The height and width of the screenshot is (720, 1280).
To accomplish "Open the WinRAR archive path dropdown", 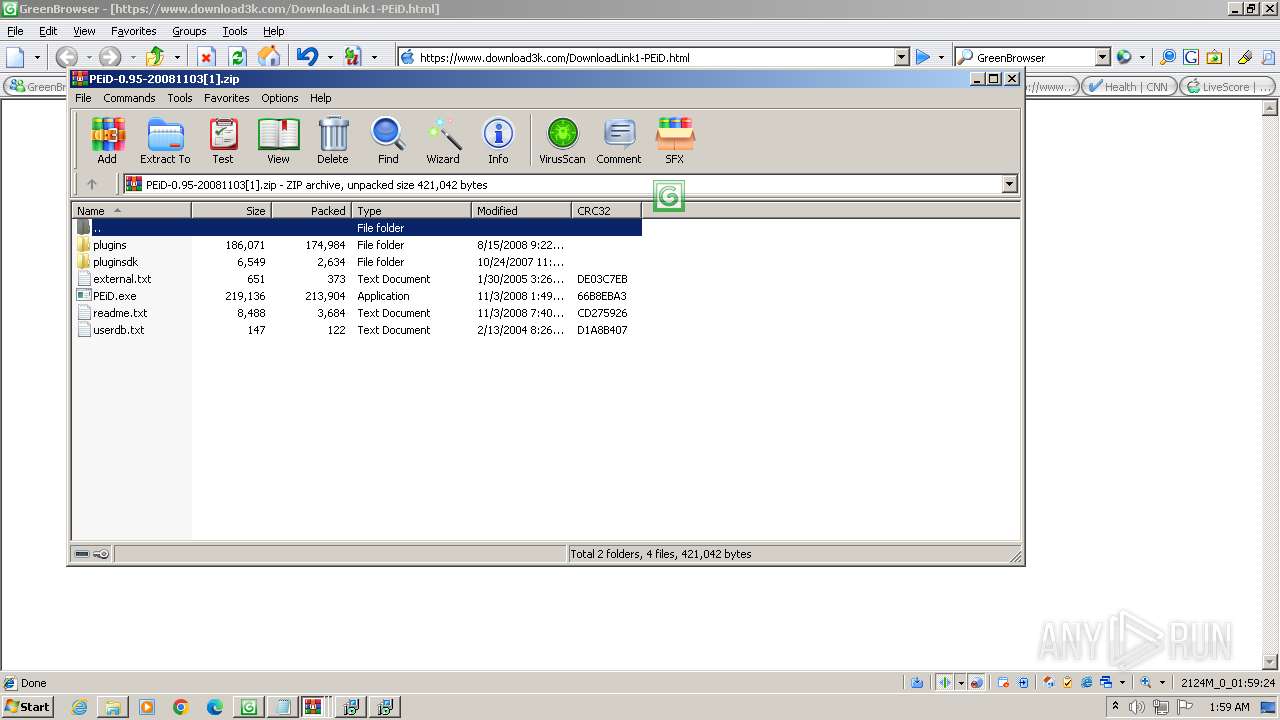I will tap(1009, 184).
